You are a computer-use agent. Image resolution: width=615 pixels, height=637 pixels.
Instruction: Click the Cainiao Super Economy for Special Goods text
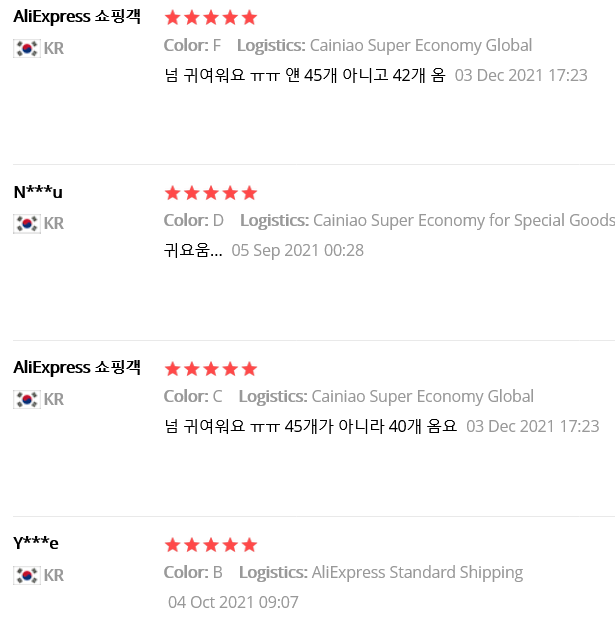(464, 221)
